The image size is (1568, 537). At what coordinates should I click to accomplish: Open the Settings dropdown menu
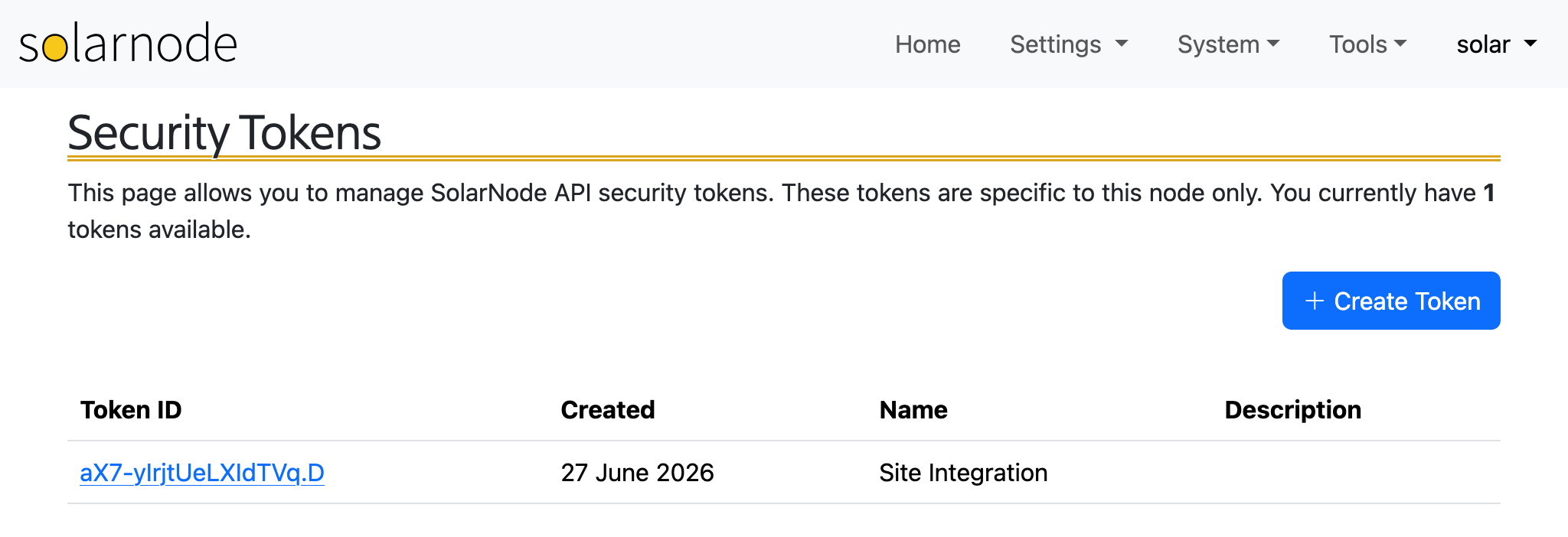coord(1069,44)
